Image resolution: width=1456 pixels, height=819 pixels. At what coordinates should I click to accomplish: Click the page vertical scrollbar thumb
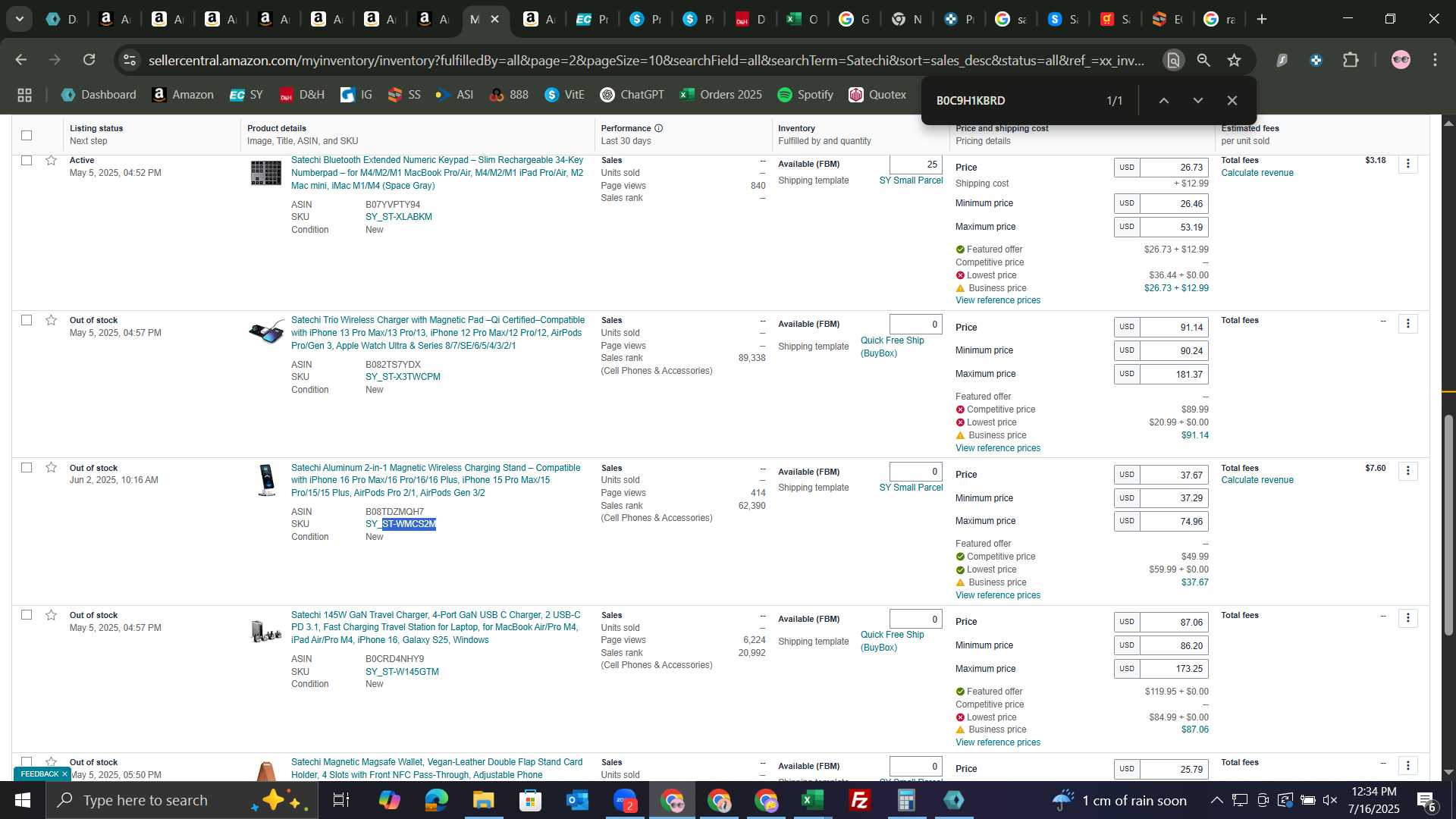(1448, 523)
